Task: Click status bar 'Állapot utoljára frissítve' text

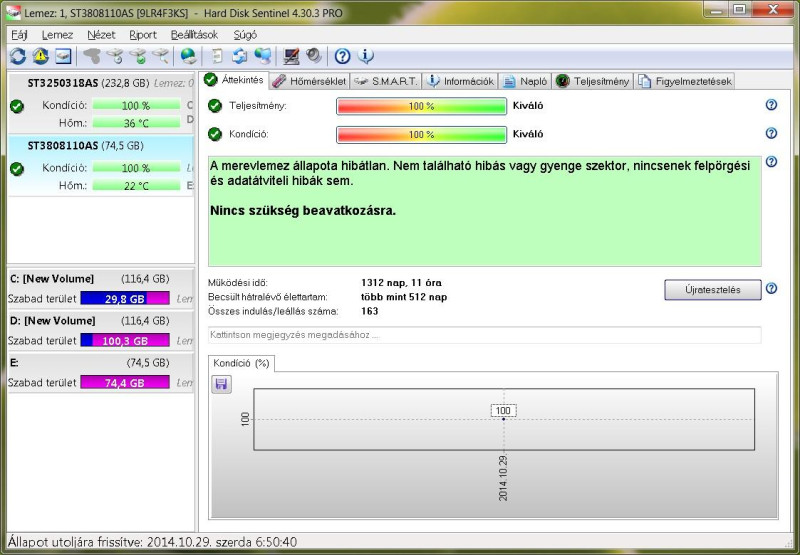Action: (x=152, y=542)
